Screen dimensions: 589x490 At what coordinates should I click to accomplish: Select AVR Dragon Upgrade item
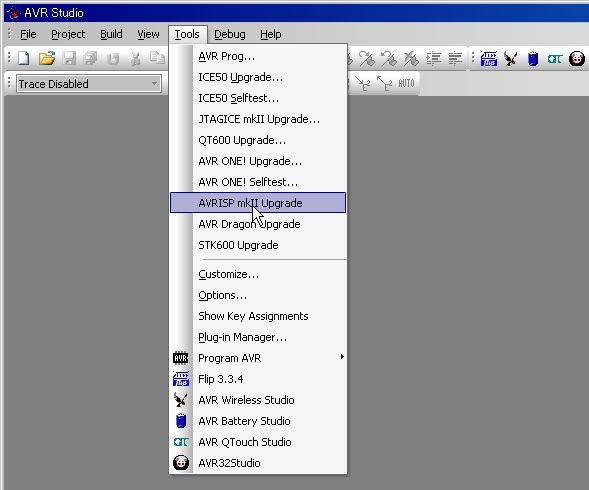[x=258, y=224]
